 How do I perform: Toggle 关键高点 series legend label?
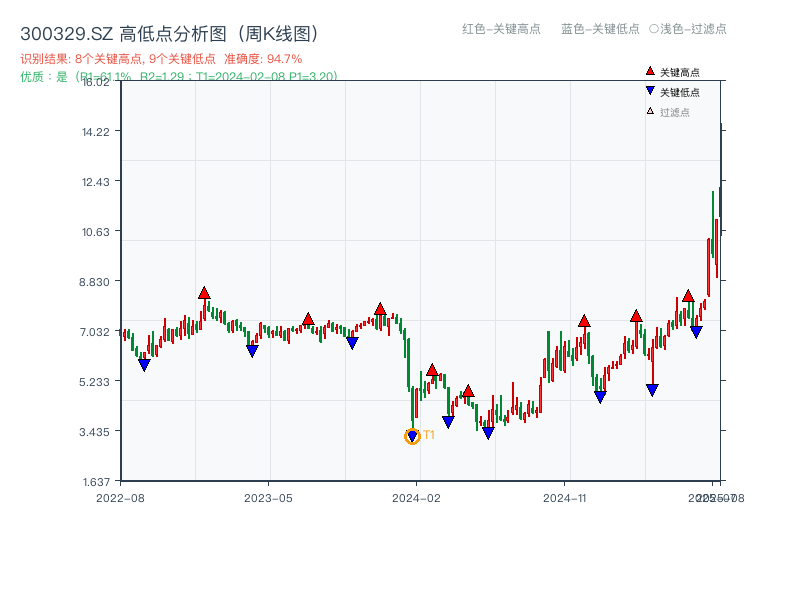680,72
